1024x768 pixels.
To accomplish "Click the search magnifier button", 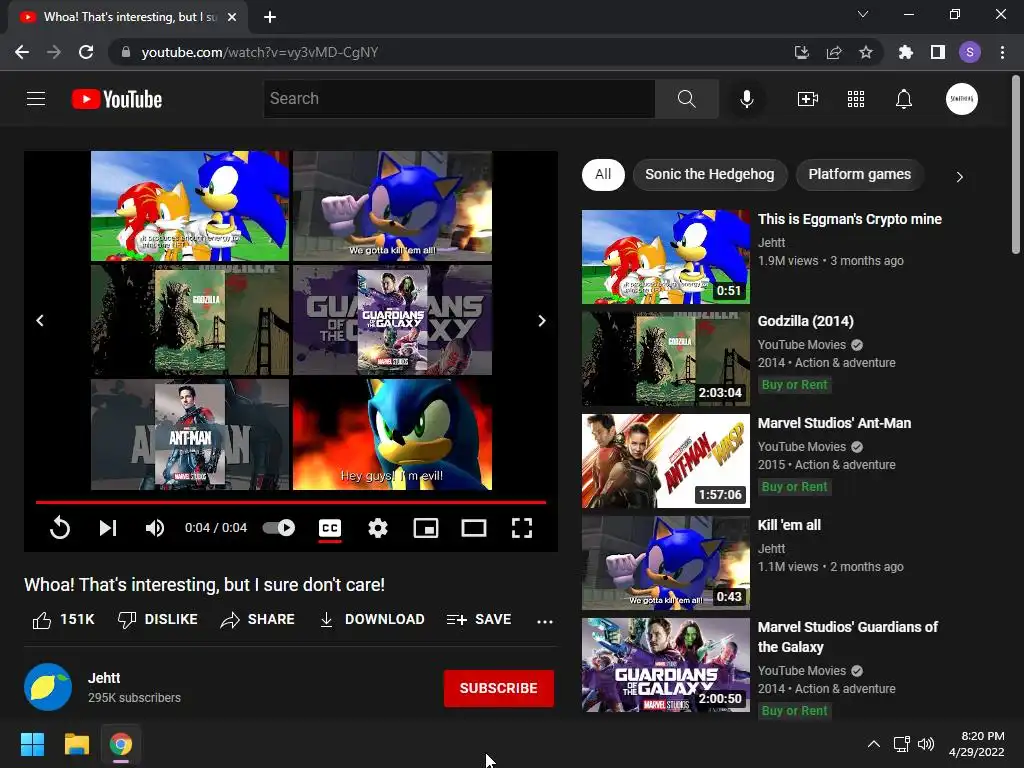I will pyautogui.click(x=686, y=99).
